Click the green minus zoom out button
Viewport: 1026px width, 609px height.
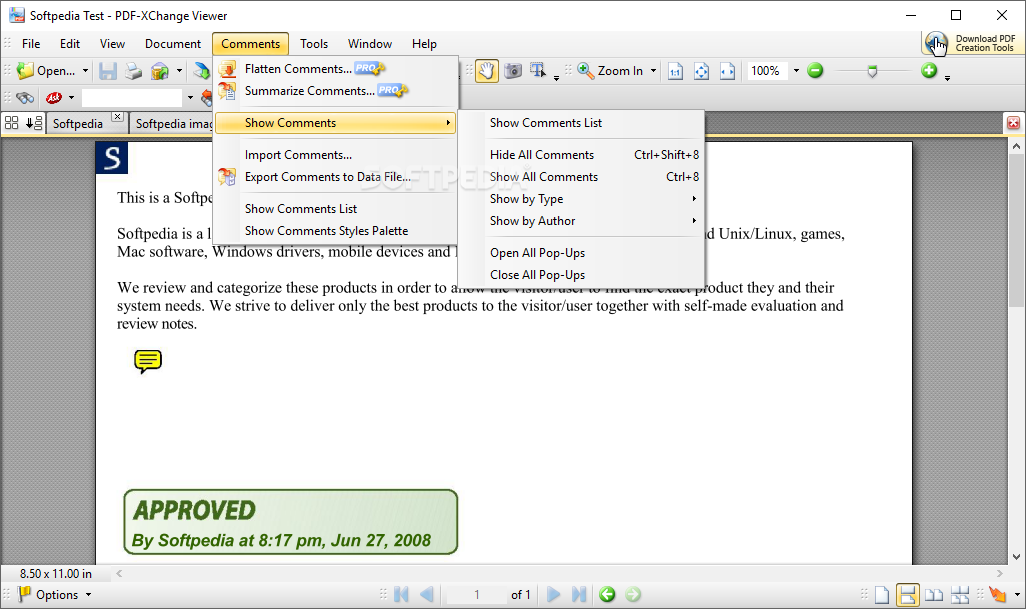[815, 71]
